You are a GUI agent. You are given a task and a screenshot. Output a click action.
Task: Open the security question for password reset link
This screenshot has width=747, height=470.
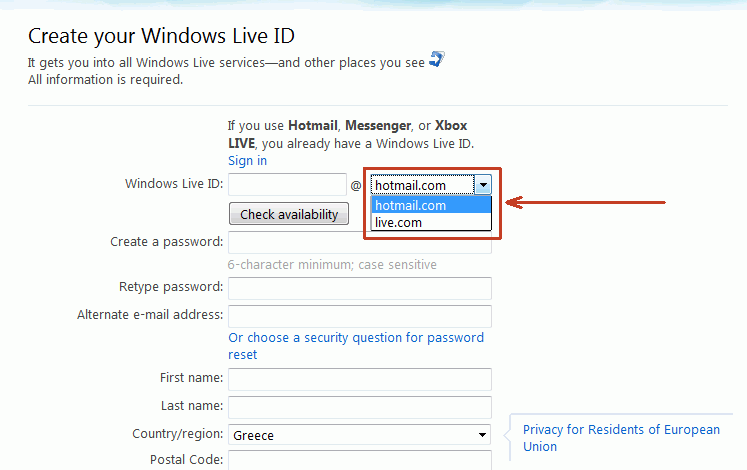click(356, 346)
